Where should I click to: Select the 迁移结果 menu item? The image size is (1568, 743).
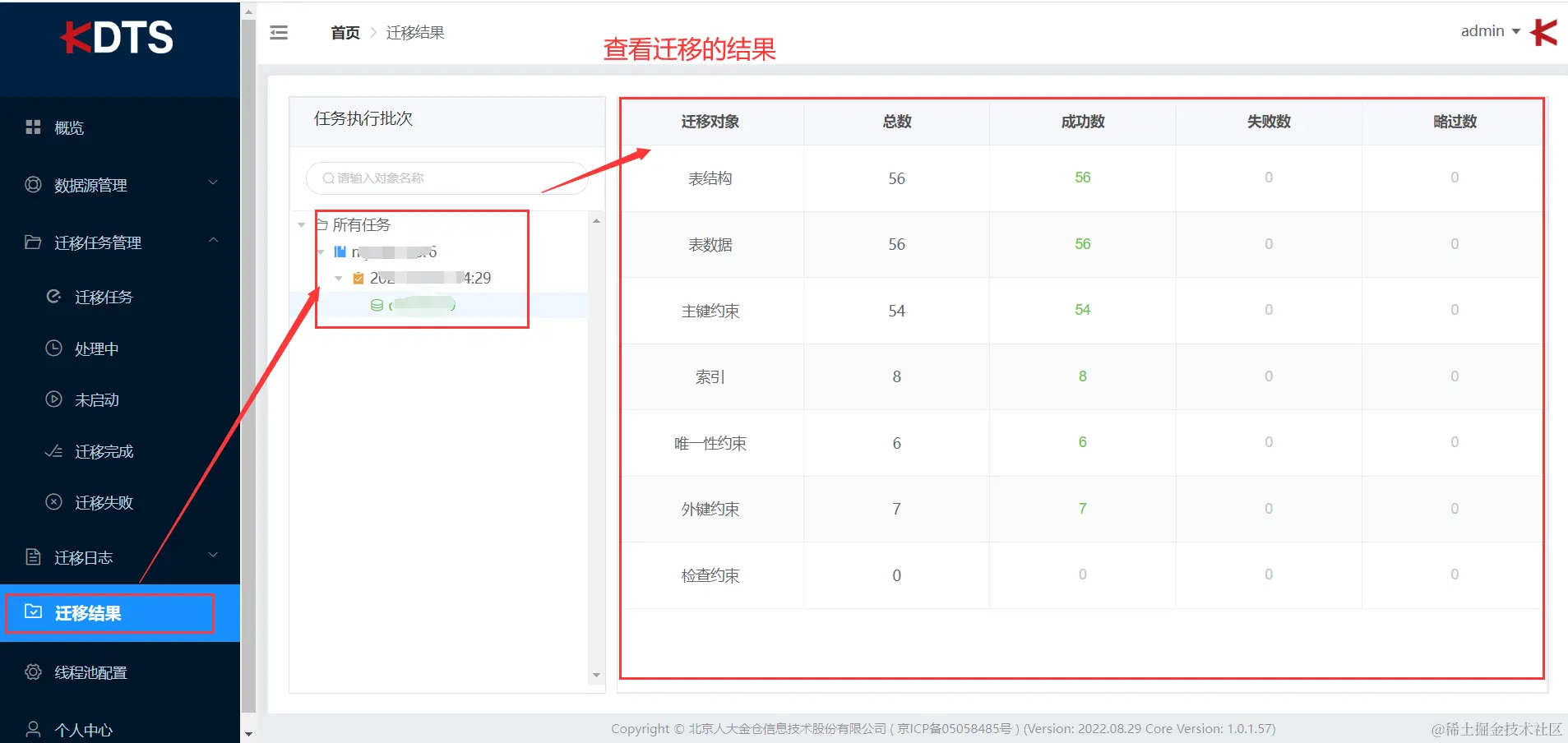point(120,613)
